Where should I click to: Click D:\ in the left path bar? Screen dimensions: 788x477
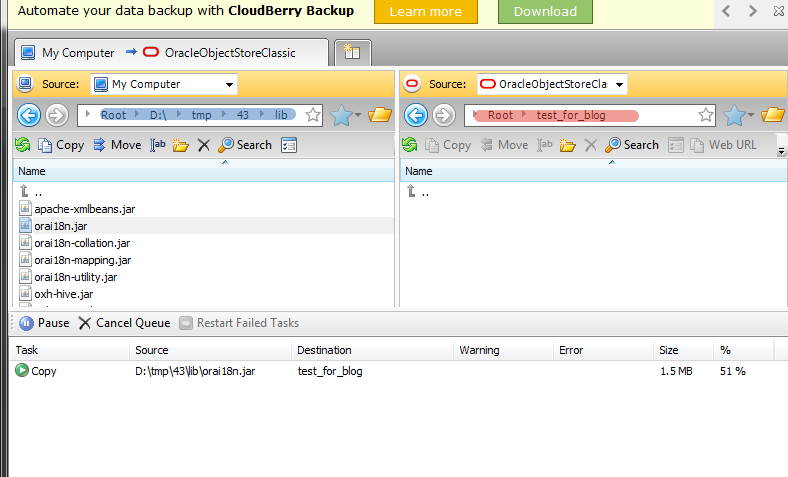(158, 115)
